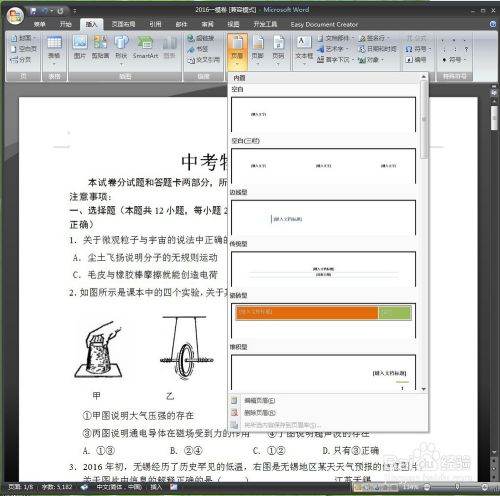Open the Easy Document Creator tab

[324, 24]
